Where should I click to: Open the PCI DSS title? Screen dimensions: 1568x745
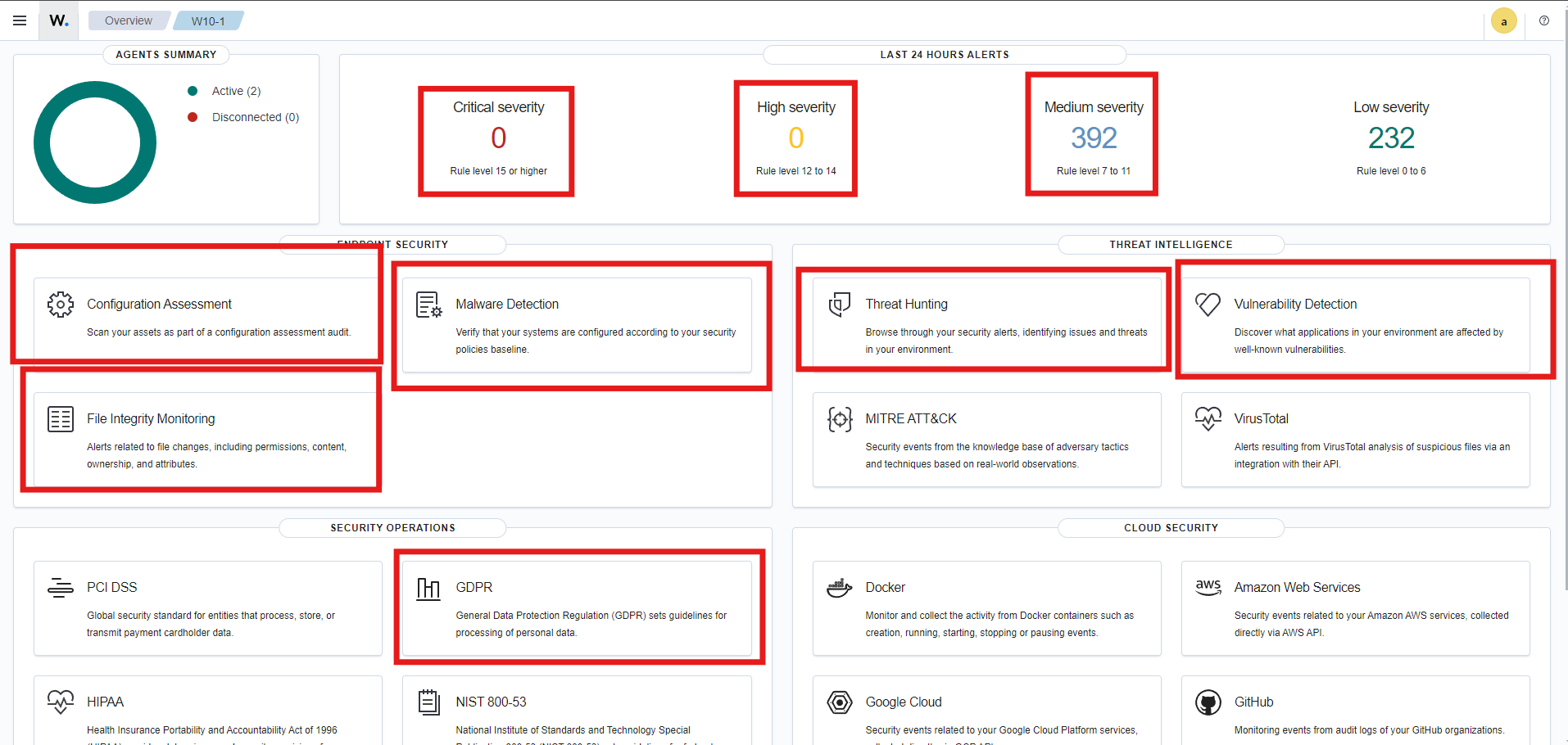[x=111, y=587]
